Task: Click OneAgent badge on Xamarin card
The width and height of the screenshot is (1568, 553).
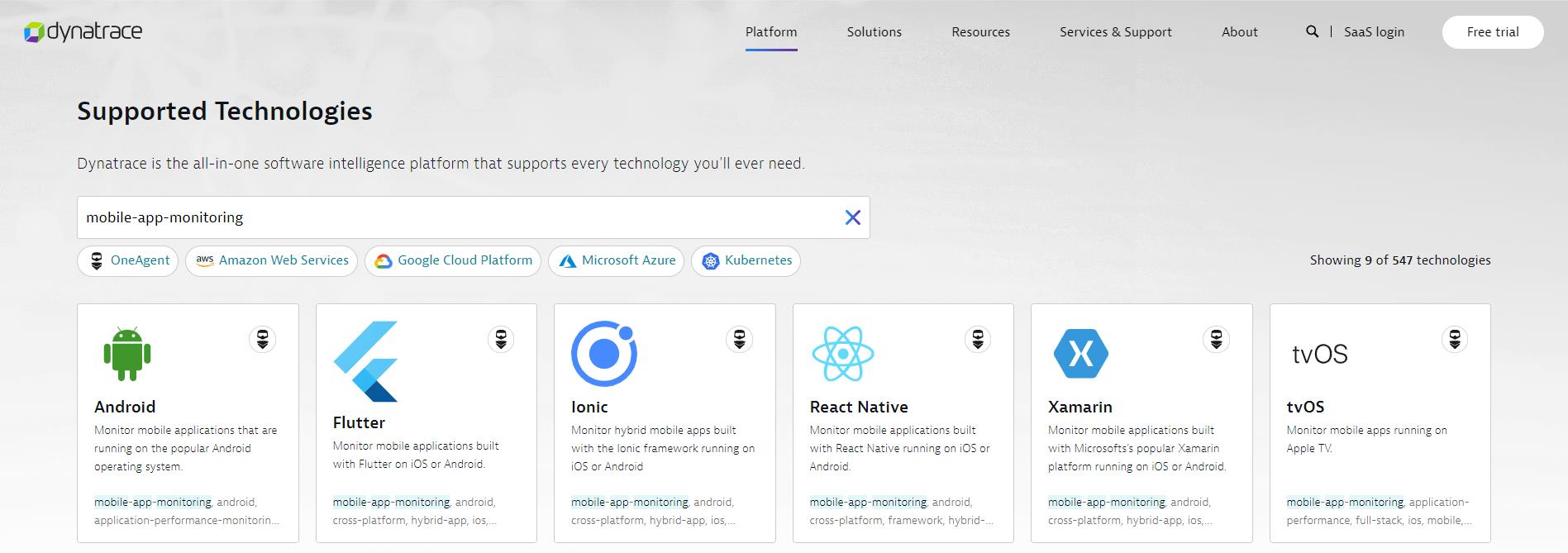Action: 1217,339
